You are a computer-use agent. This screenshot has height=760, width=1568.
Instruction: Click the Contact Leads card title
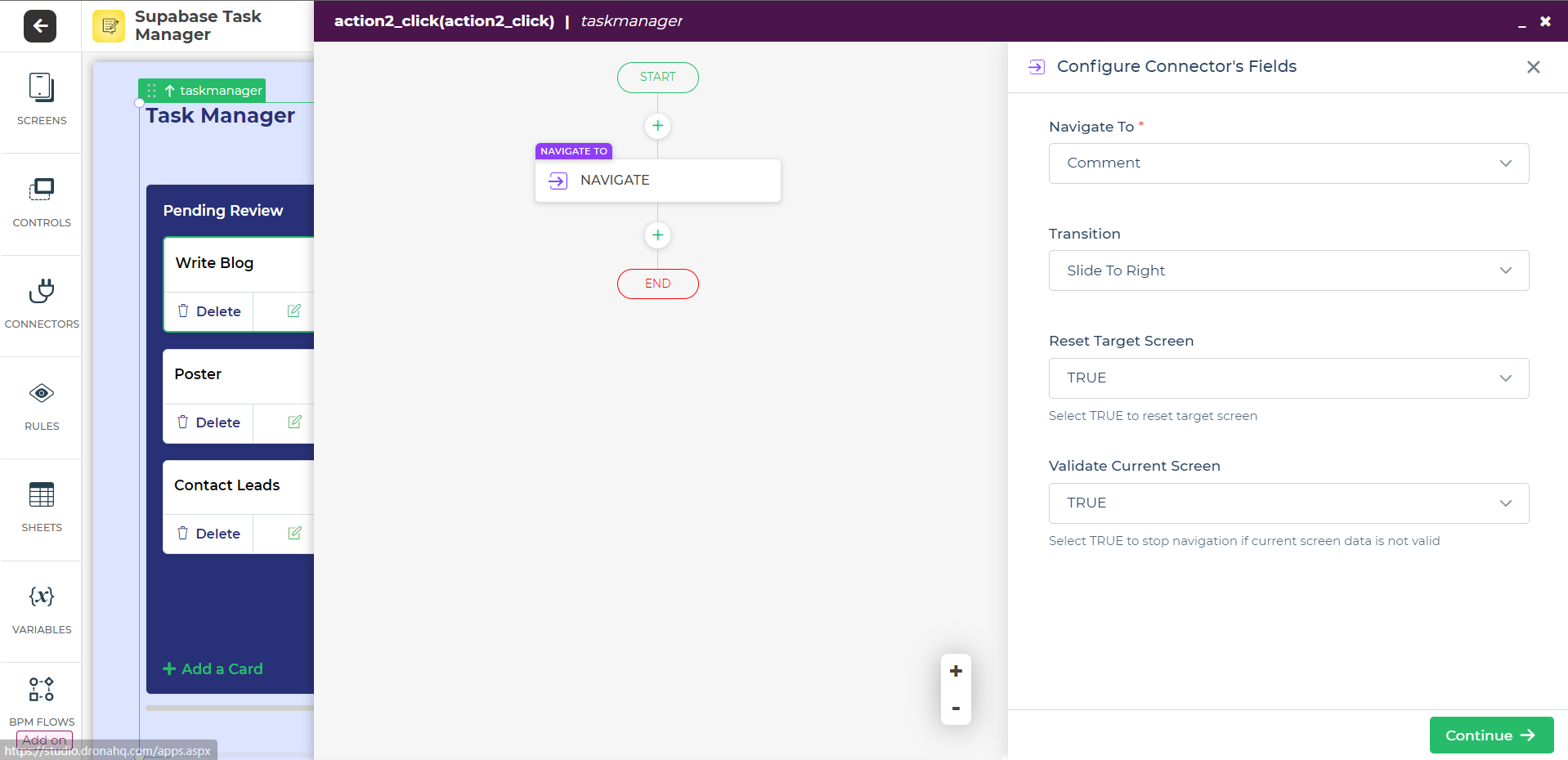click(x=227, y=485)
